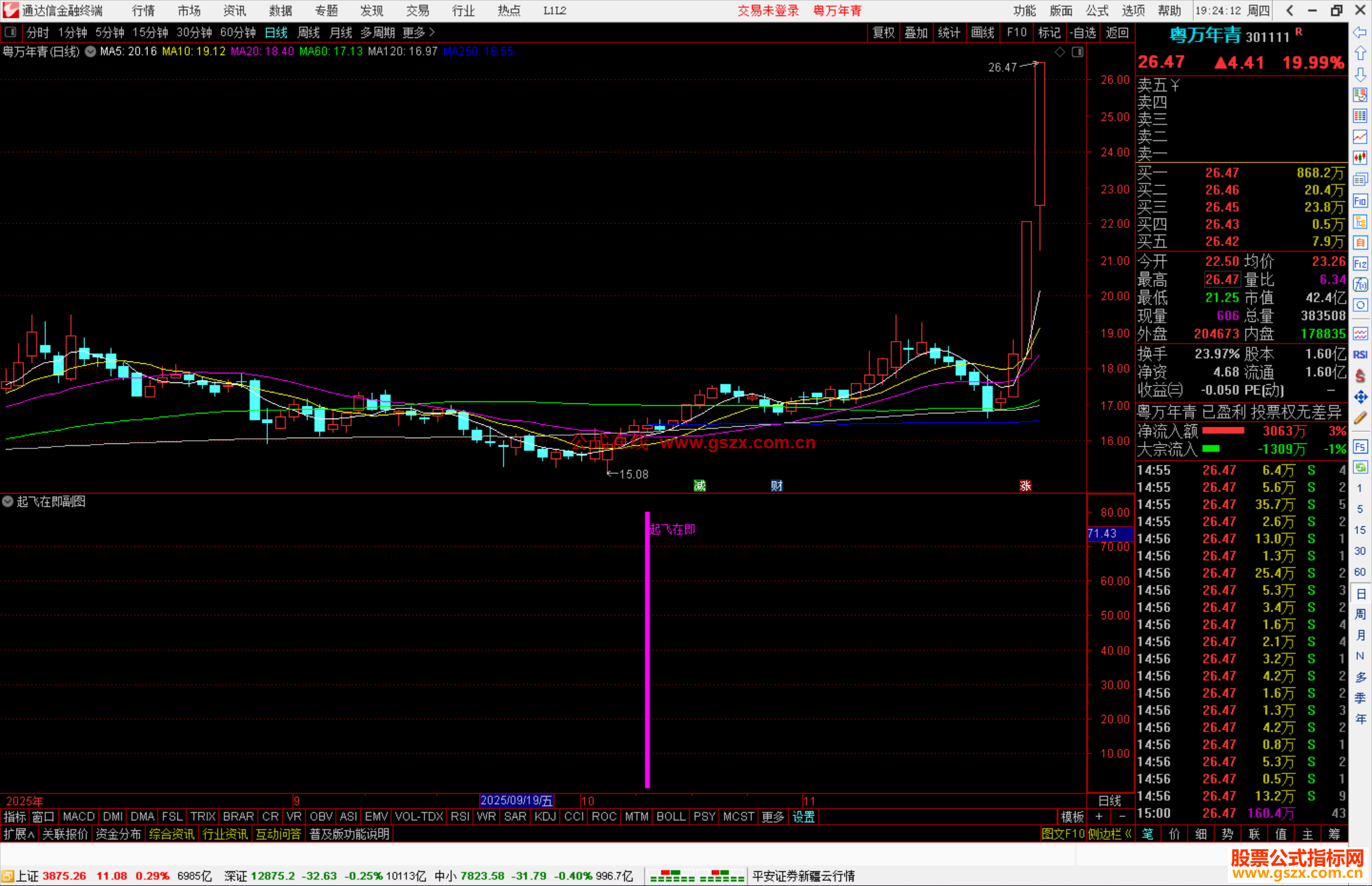Switch to the MACD indicator tab
Viewport: 1372px width, 886px height.
click(x=79, y=816)
